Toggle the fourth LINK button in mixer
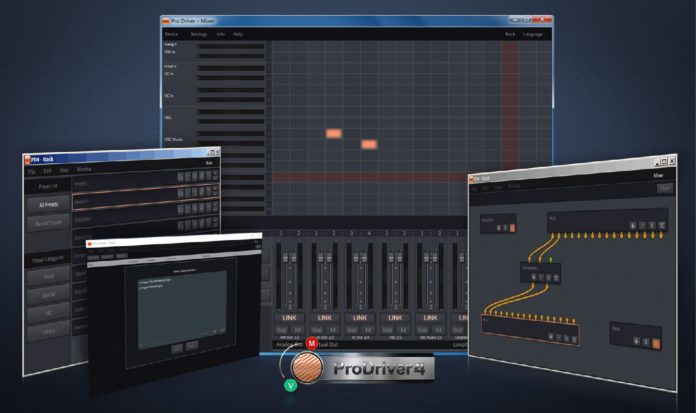The height and width of the screenshot is (413, 696). tap(395, 316)
